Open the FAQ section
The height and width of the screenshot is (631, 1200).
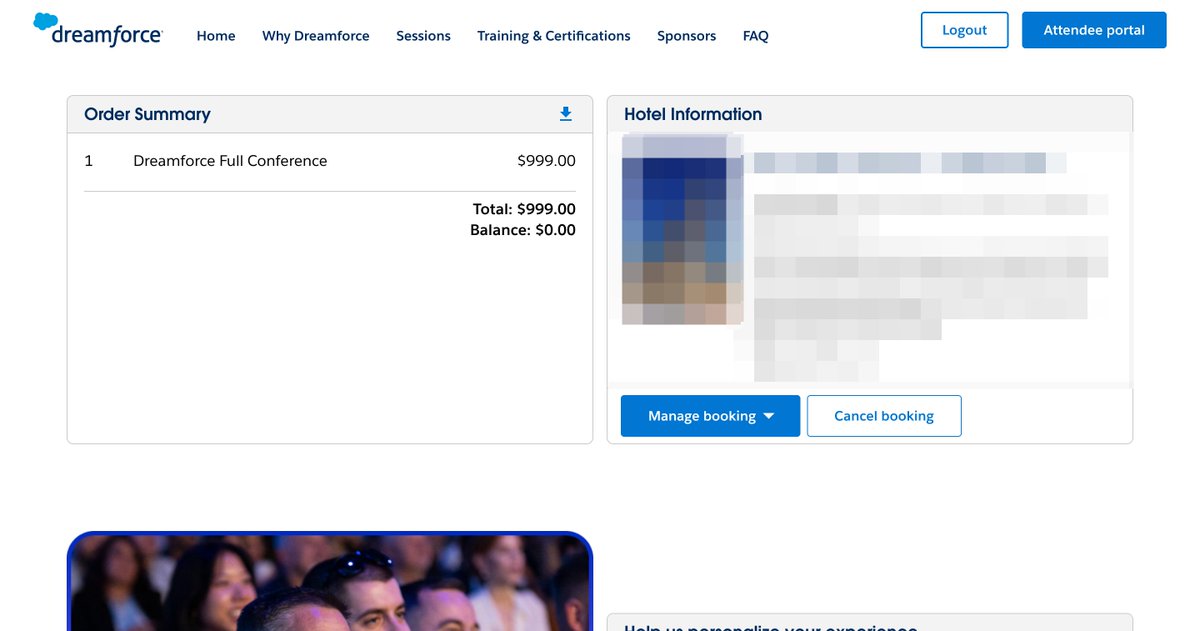coord(755,35)
